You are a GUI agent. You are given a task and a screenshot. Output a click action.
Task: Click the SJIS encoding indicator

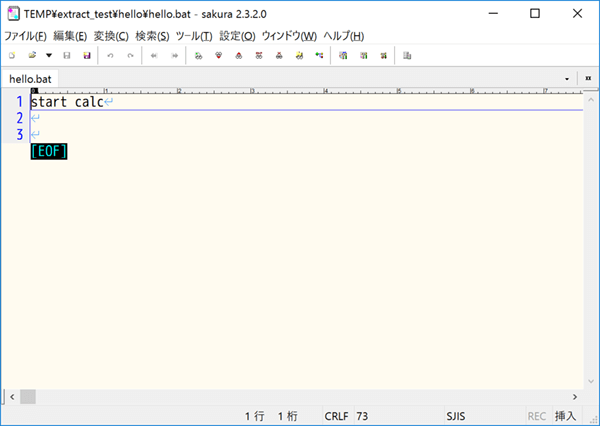[x=455, y=416]
